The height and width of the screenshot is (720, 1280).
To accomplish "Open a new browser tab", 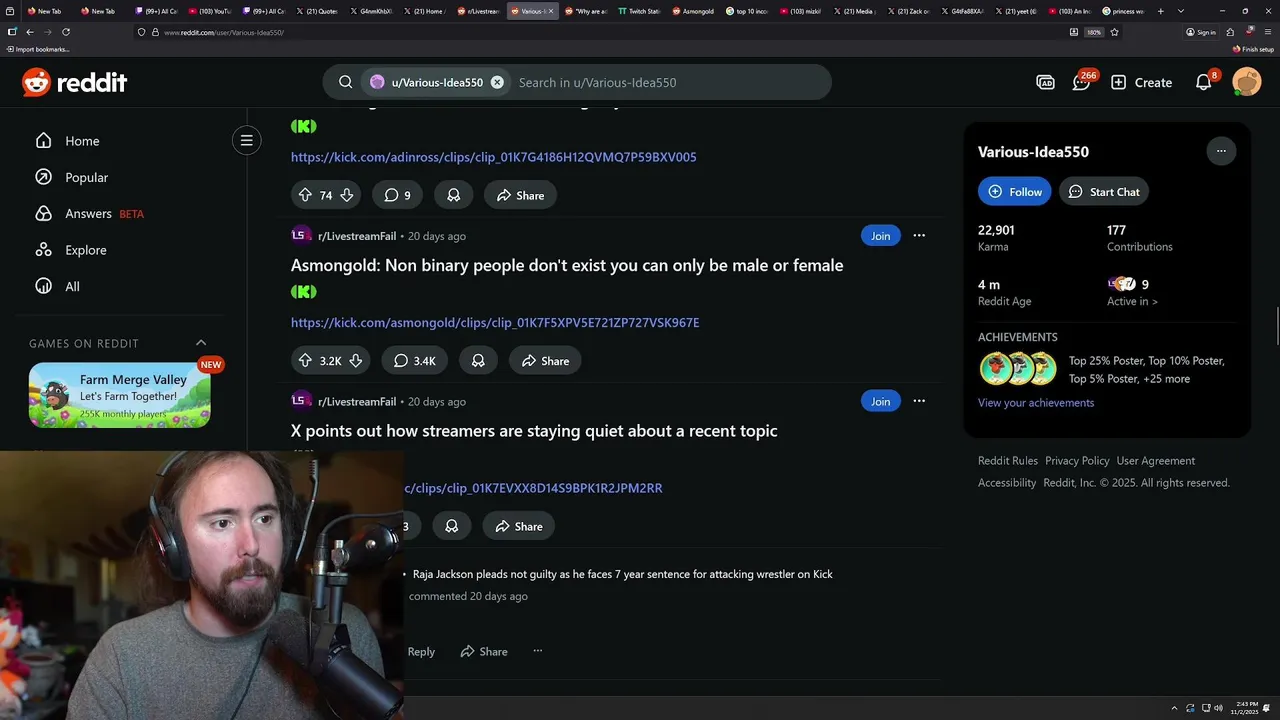I will [1160, 11].
